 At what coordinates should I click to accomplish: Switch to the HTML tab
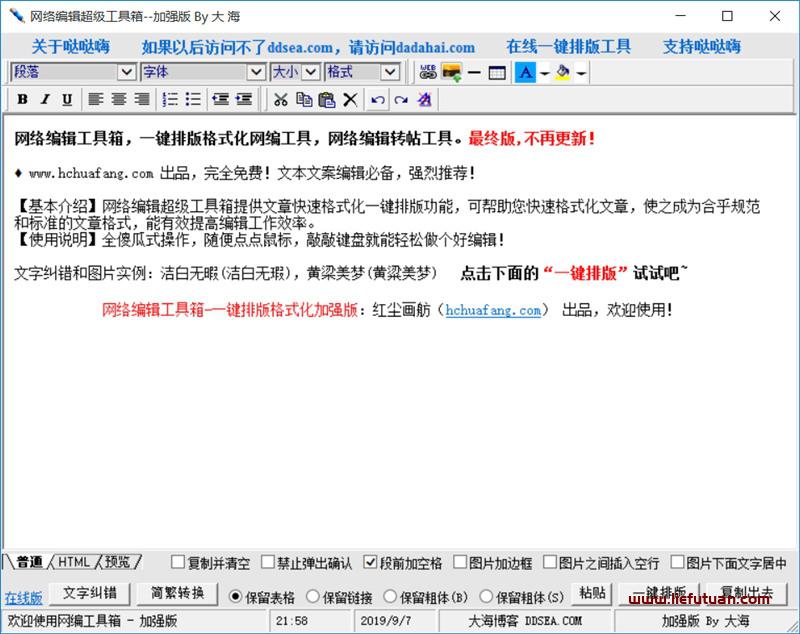pos(74,562)
